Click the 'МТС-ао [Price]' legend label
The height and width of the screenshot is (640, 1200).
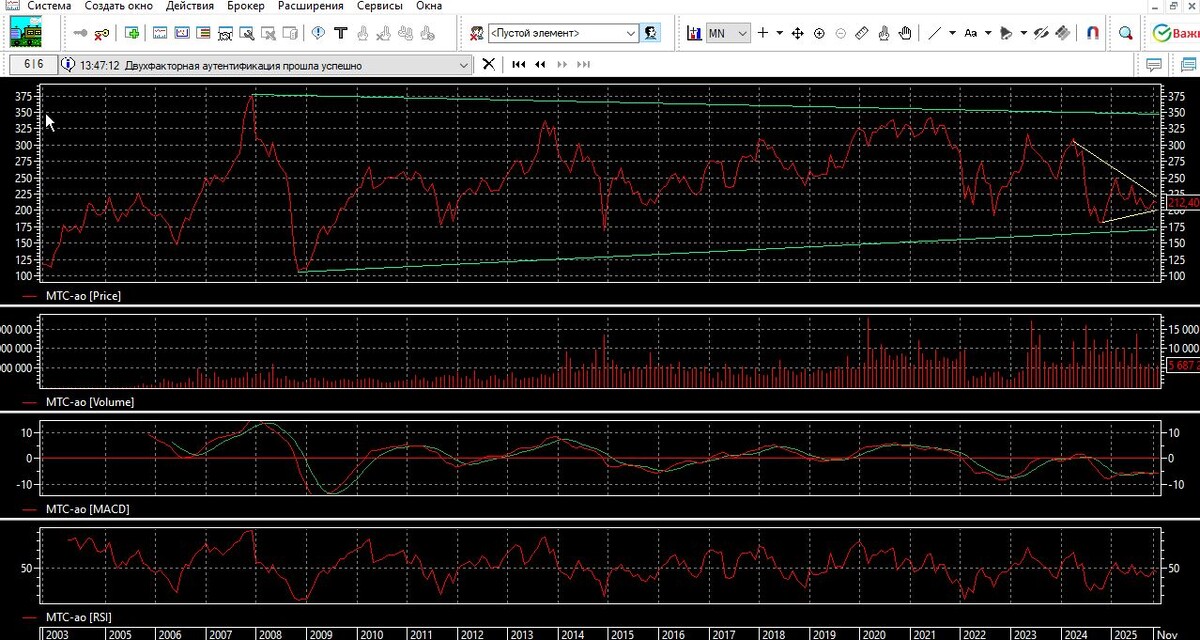[83, 296]
